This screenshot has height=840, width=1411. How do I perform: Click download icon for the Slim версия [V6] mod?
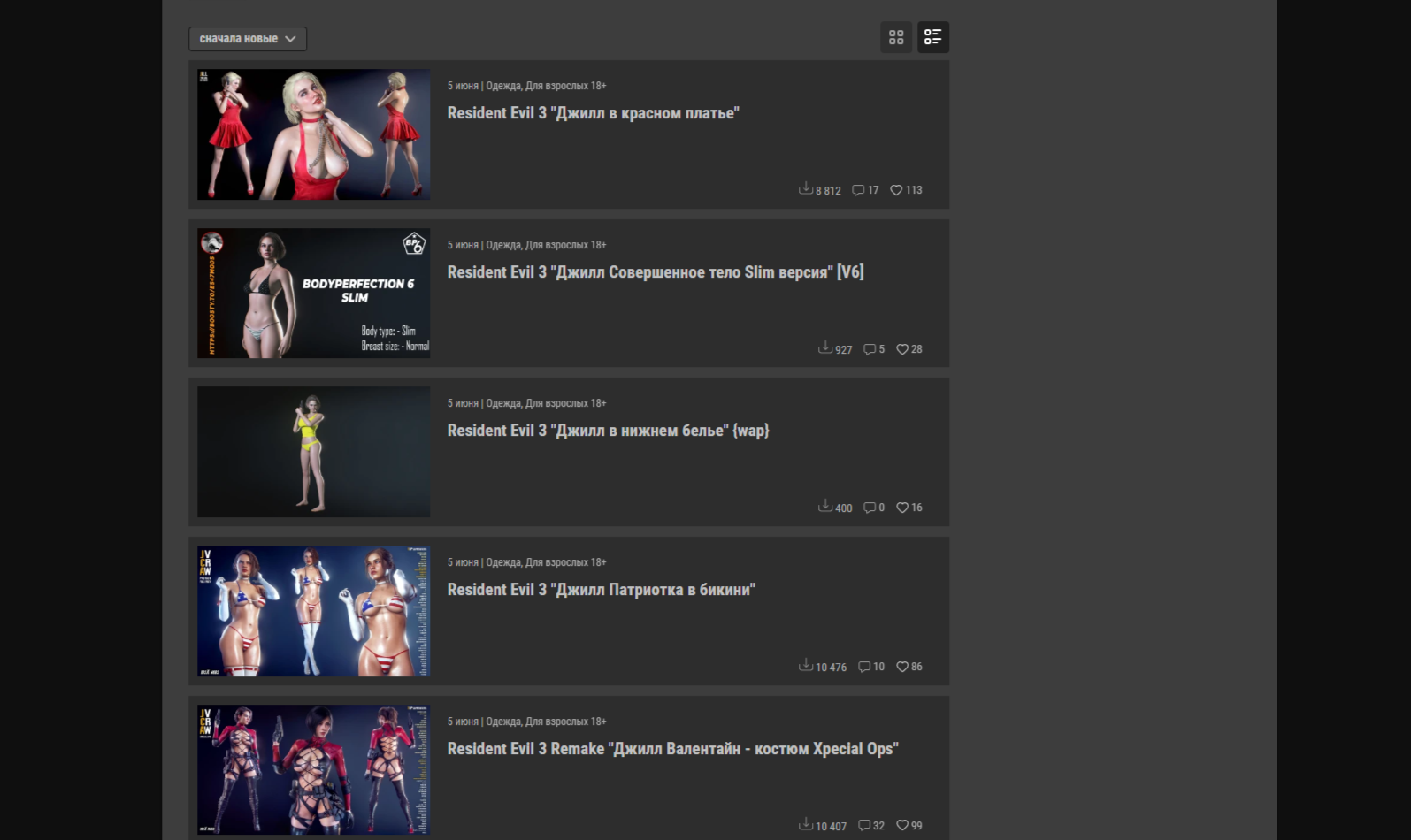pos(825,348)
